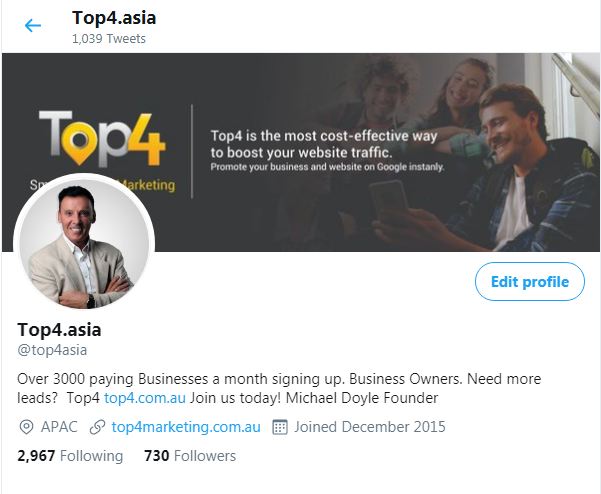Click the back arrow icon

[x=33, y=26]
